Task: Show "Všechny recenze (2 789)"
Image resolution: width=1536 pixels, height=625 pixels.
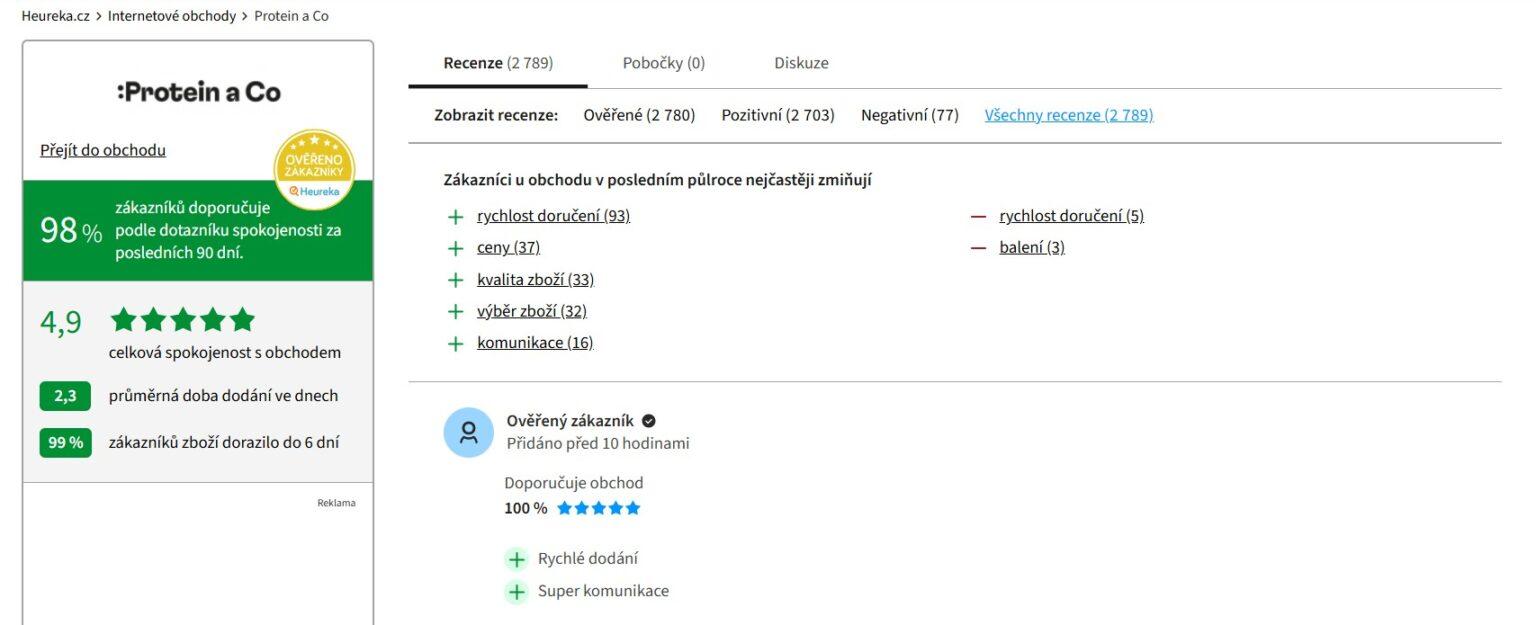Action: tap(1069, 114)
